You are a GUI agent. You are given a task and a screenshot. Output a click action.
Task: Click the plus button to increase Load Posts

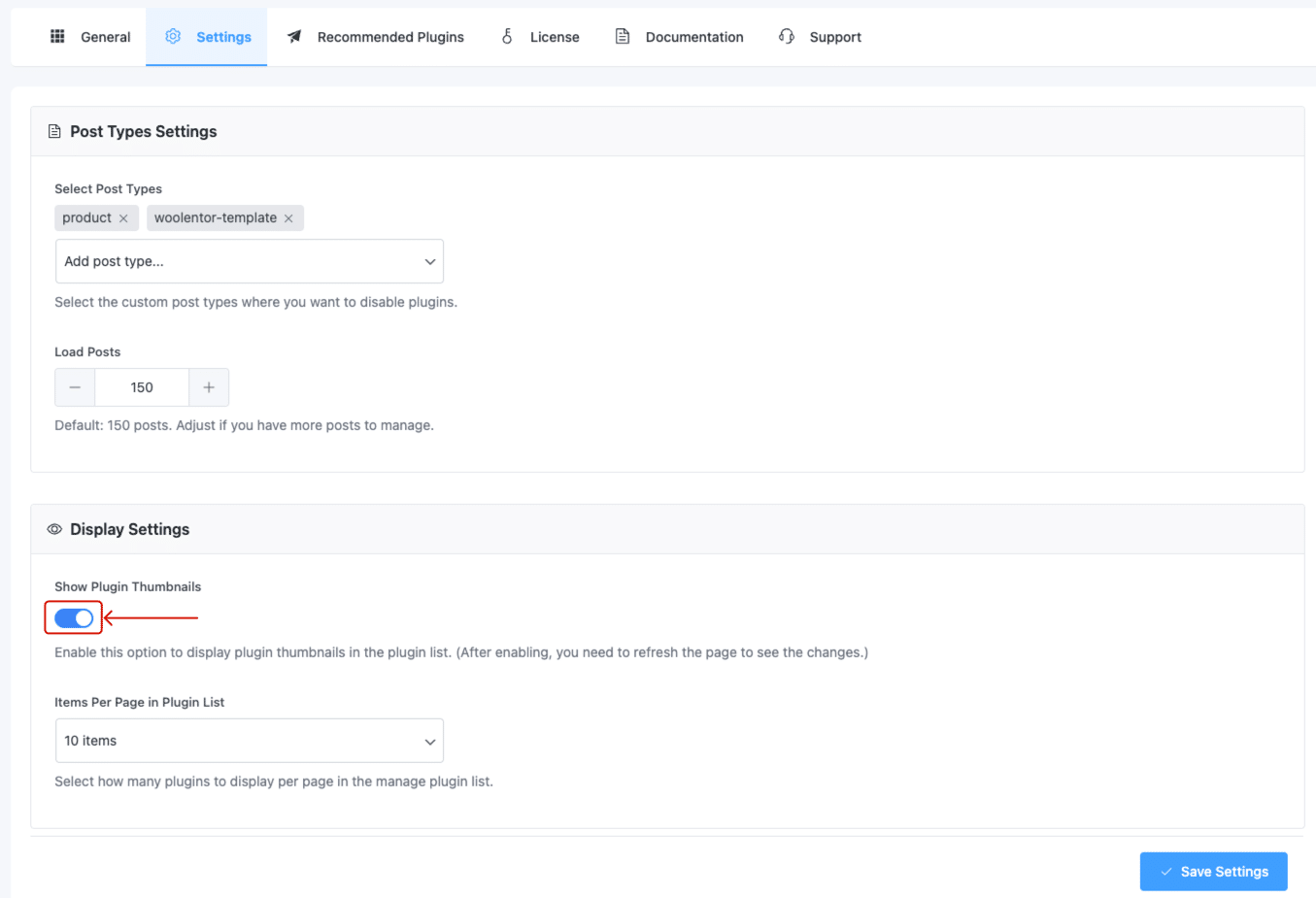[x=209, y=386]
